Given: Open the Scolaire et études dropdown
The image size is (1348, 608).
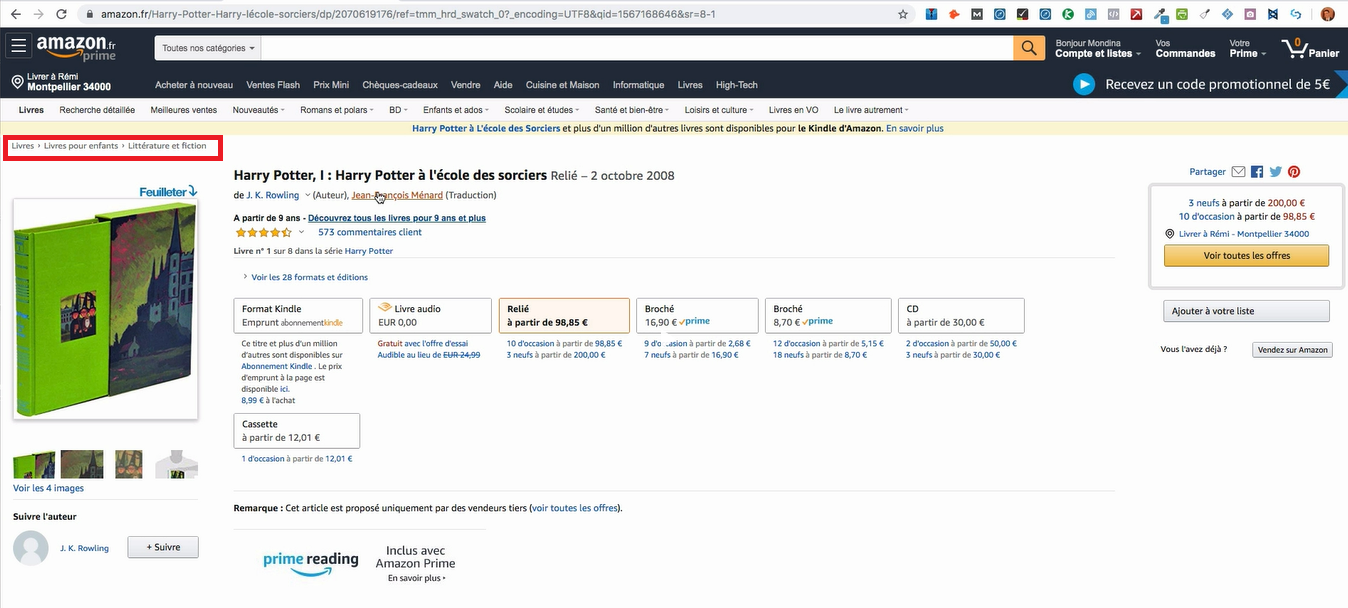Looking at the screenshot, I should (x=542, y=110).
